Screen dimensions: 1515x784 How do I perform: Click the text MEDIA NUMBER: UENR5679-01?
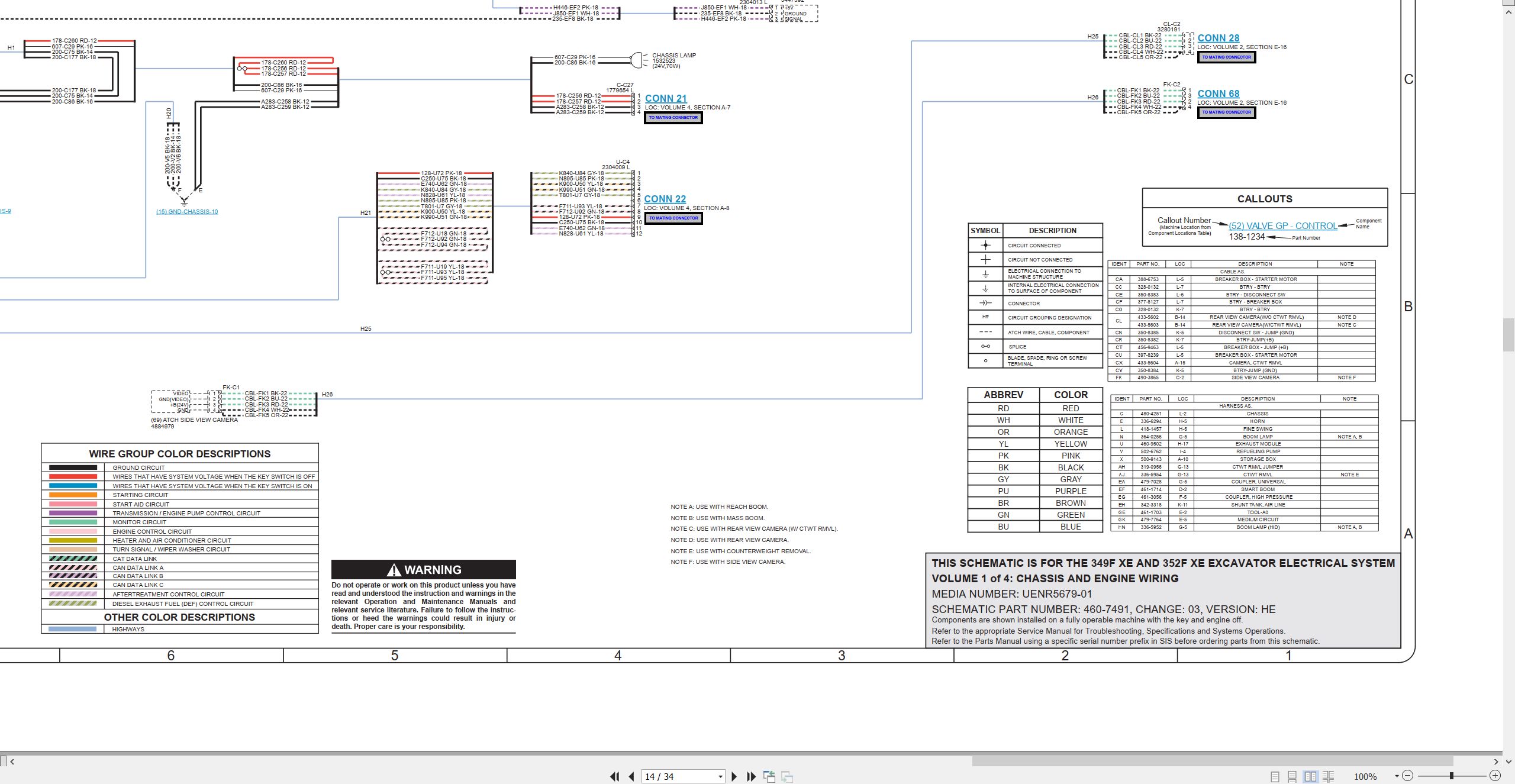tap(1012, 593)
